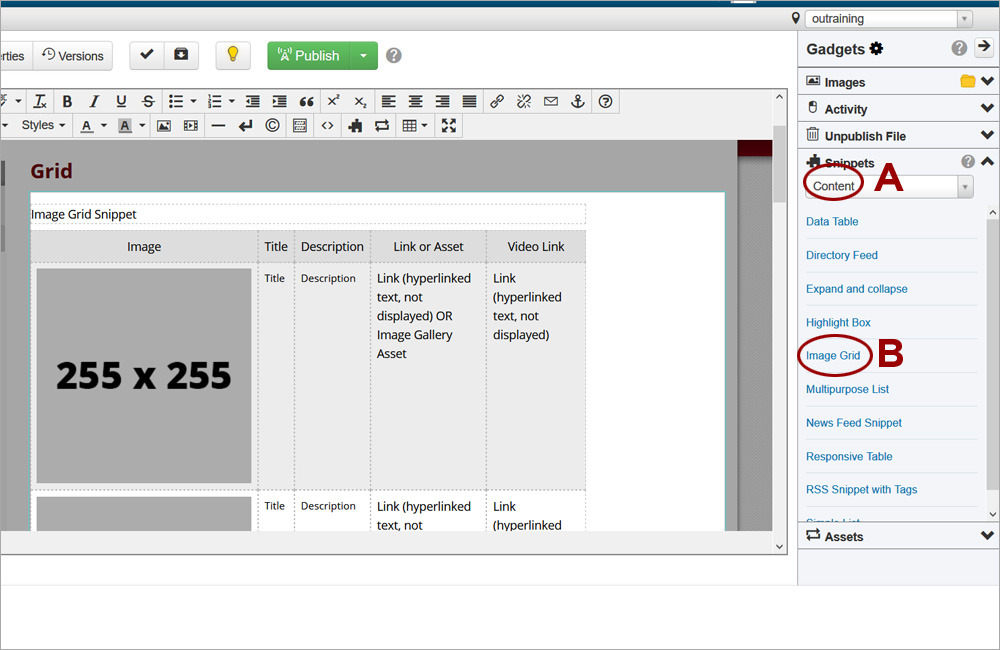Screen dimensions: 1000x650
Task: Expand the Images gadget panel
Action: point(987,82)
